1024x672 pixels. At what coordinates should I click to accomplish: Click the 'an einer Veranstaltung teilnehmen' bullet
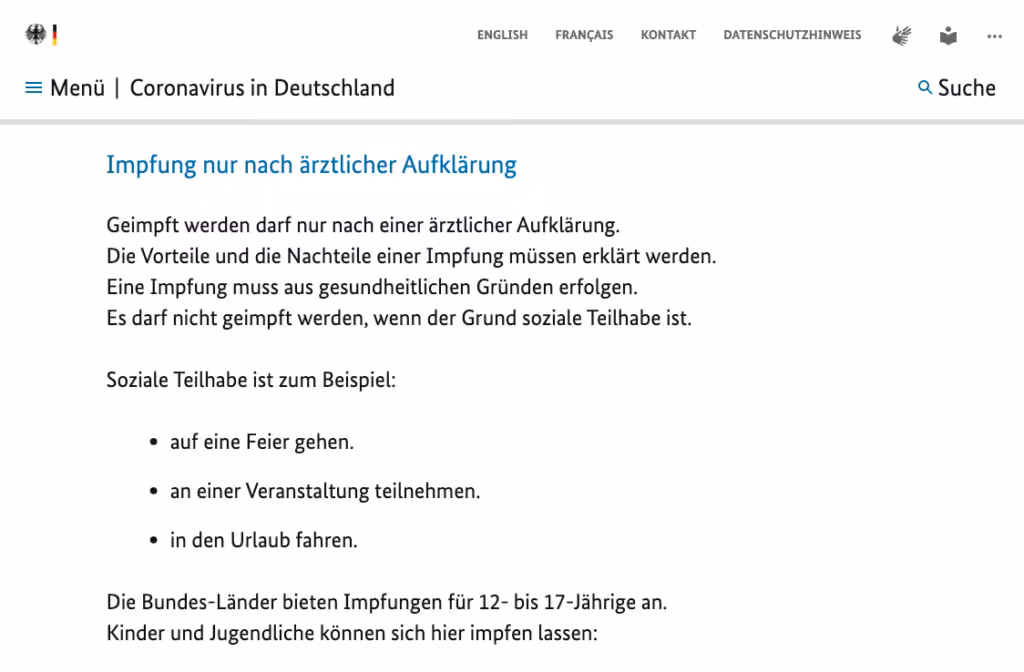(x=324, y=492)
